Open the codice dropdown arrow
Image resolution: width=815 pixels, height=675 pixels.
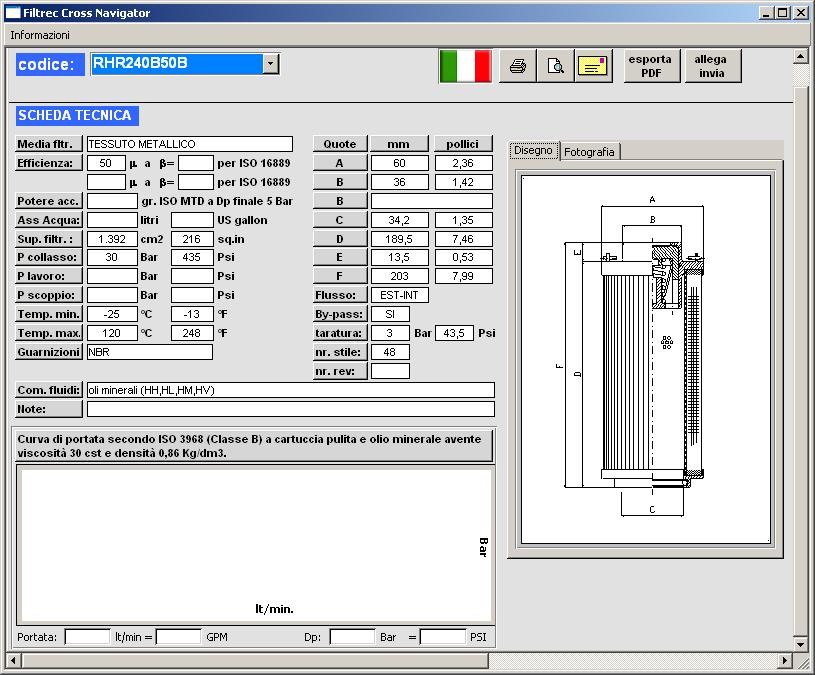coord(271,64)
